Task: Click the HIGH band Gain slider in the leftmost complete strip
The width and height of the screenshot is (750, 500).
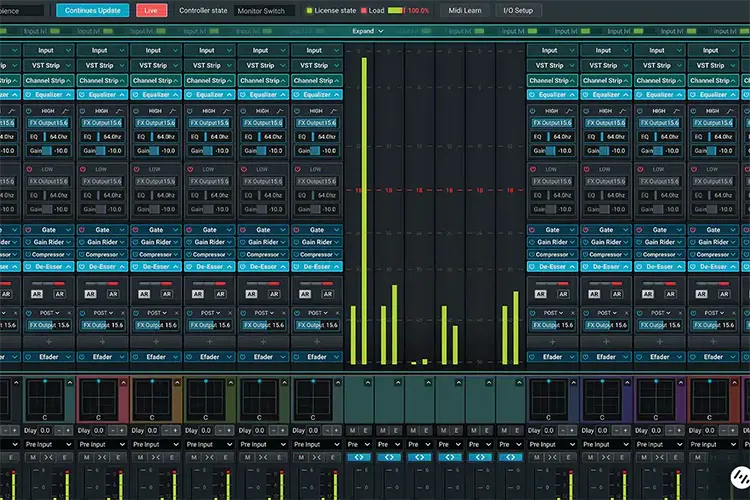Action: (x=48, y=151)
